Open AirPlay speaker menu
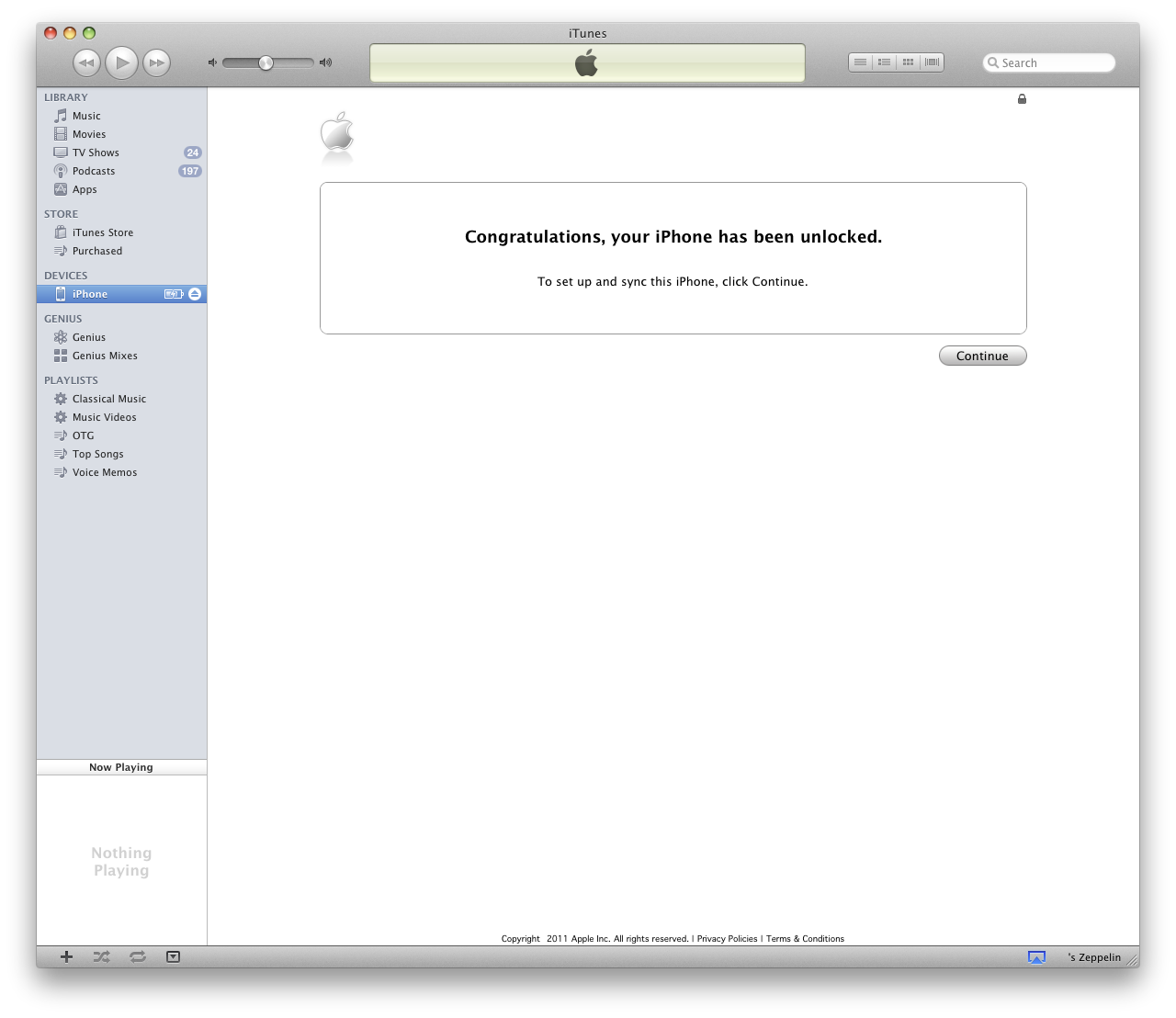This screenshot has height=1018, width=1176. tap(1036, 956)
